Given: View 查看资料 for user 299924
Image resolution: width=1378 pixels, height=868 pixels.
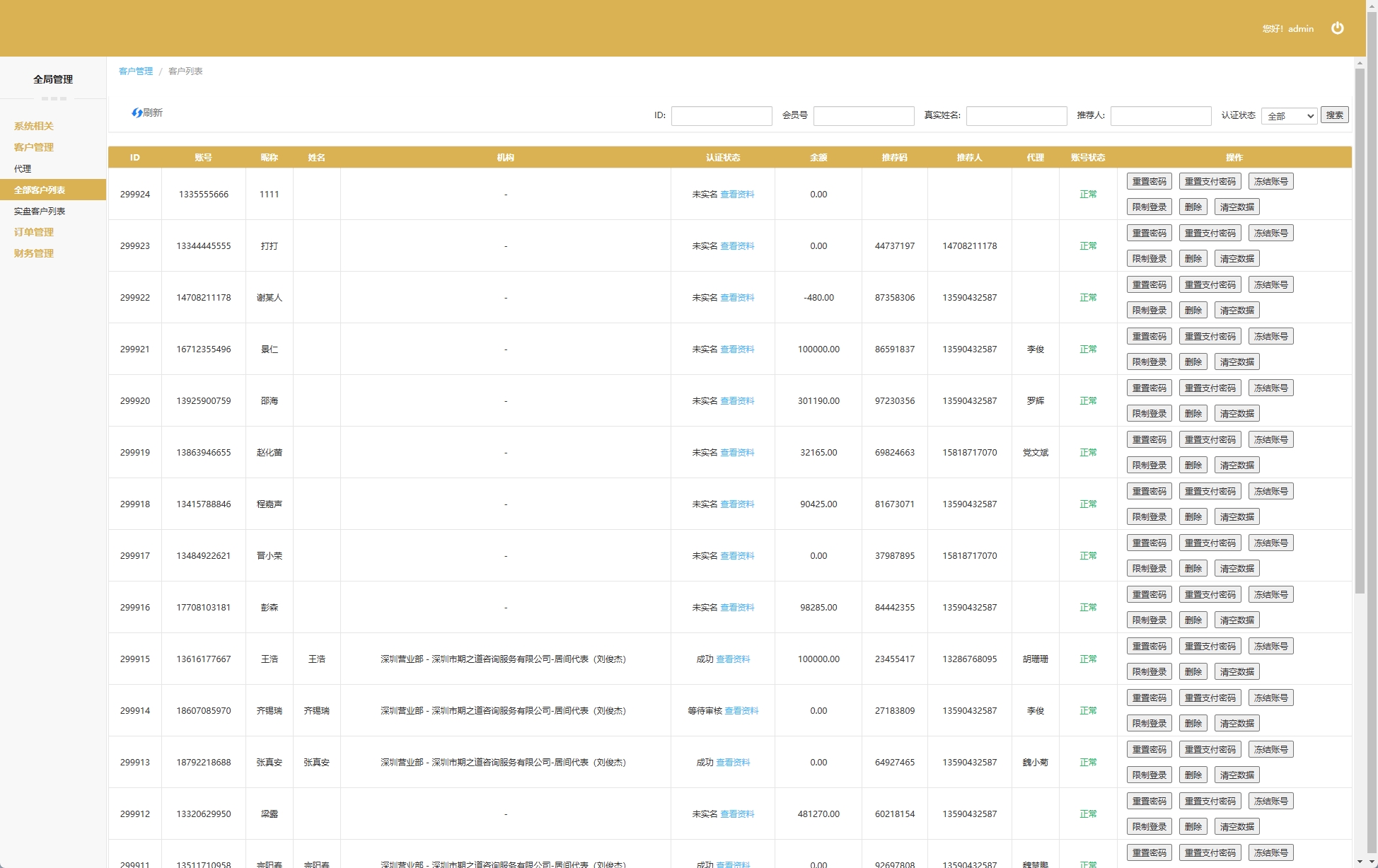Looking at the screenshot, I should pyautogui.click(x=737, y=195).
